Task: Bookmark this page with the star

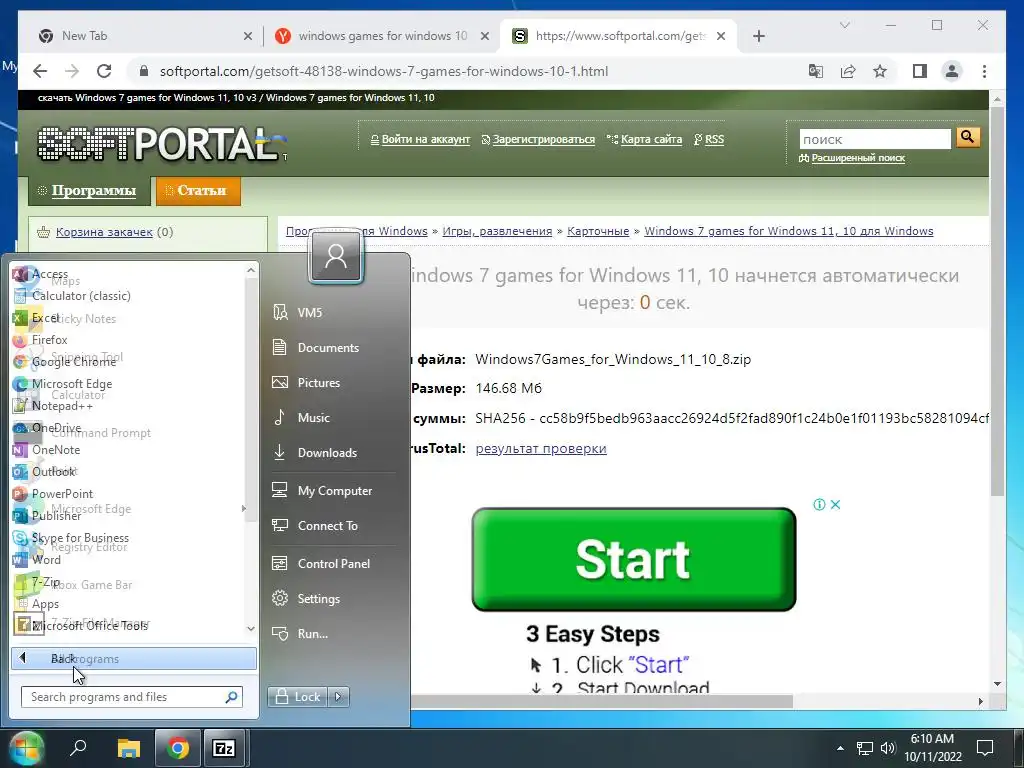Action: click(x=880, y=71)
